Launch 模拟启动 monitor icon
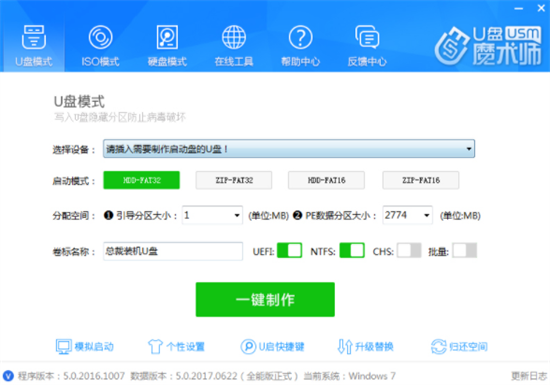Screen dimensions: 550x385 coord(63,346)
